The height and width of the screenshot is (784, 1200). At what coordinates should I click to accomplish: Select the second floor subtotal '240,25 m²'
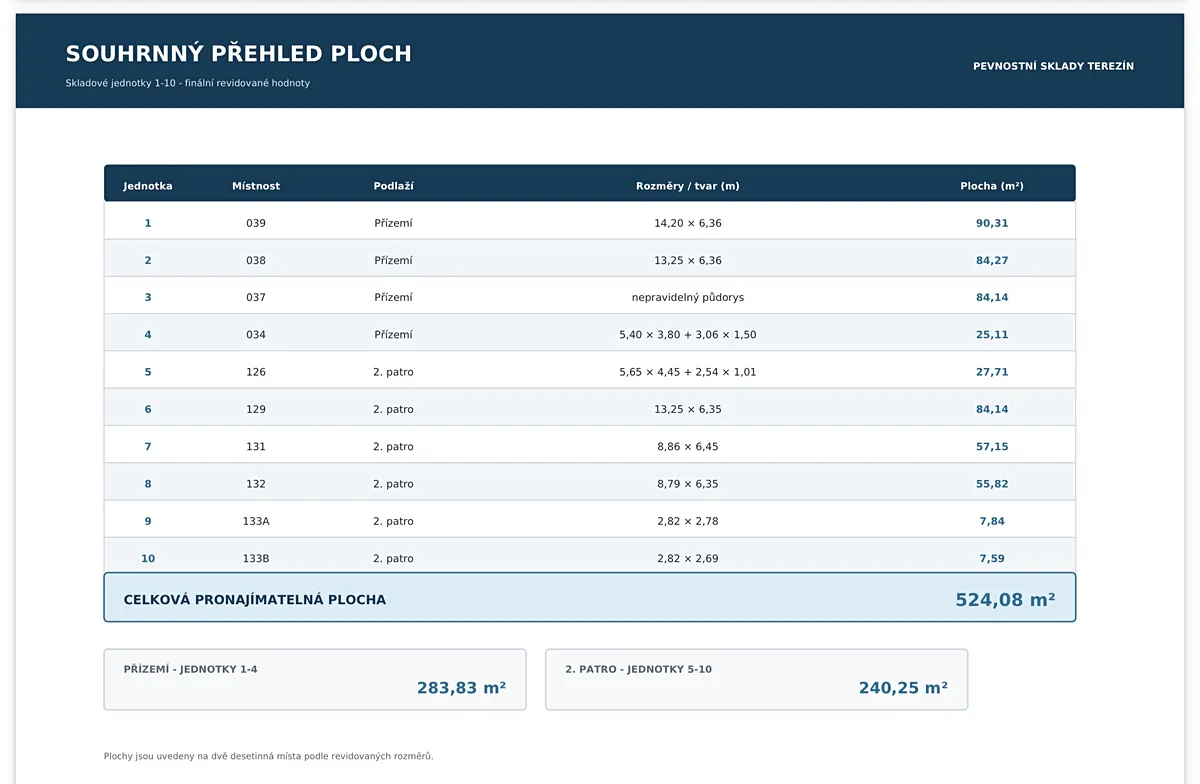click(x=903, y=688)
